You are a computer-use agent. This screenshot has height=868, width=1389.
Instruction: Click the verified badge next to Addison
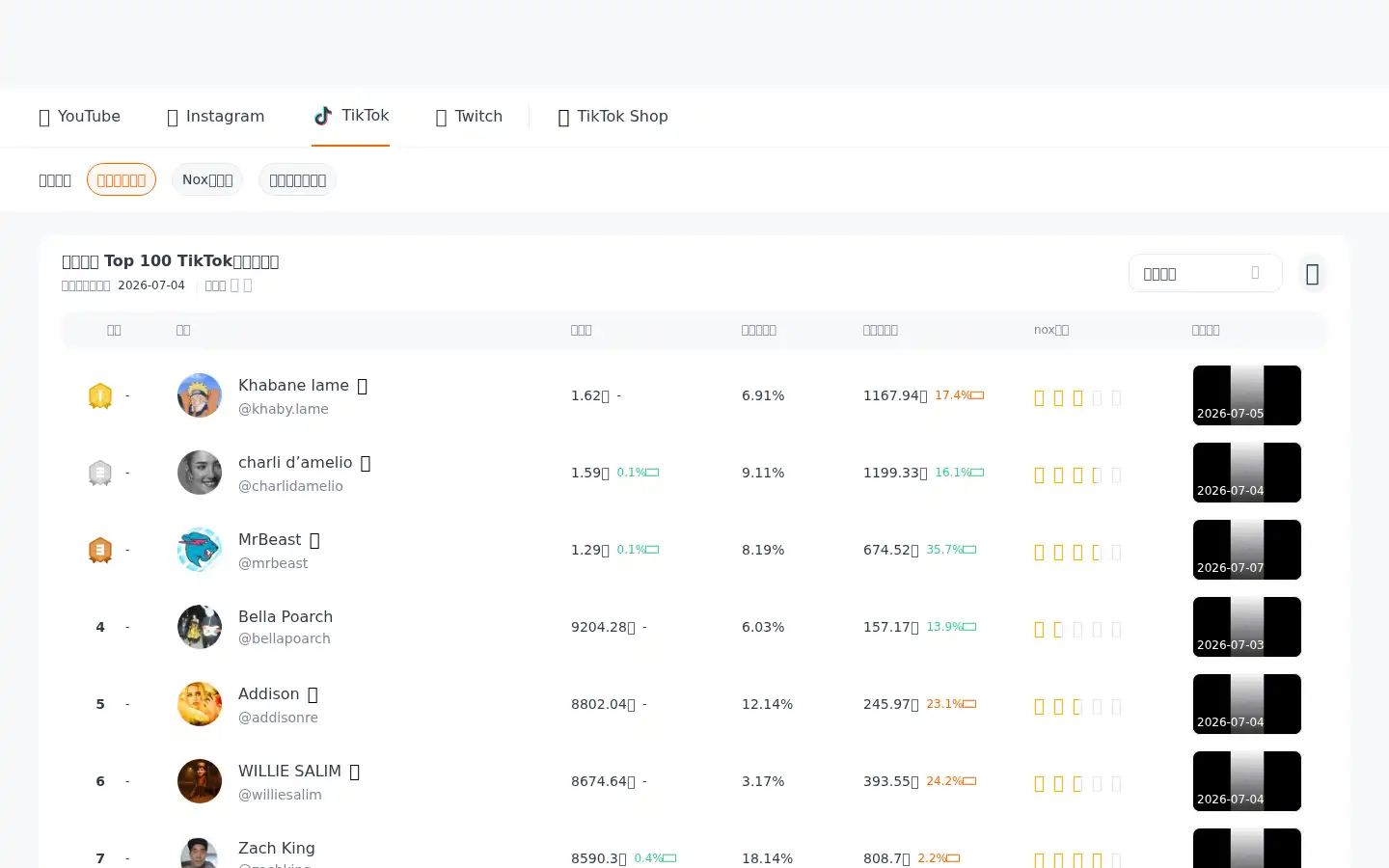pyautogui.click(x=313, y=694)
